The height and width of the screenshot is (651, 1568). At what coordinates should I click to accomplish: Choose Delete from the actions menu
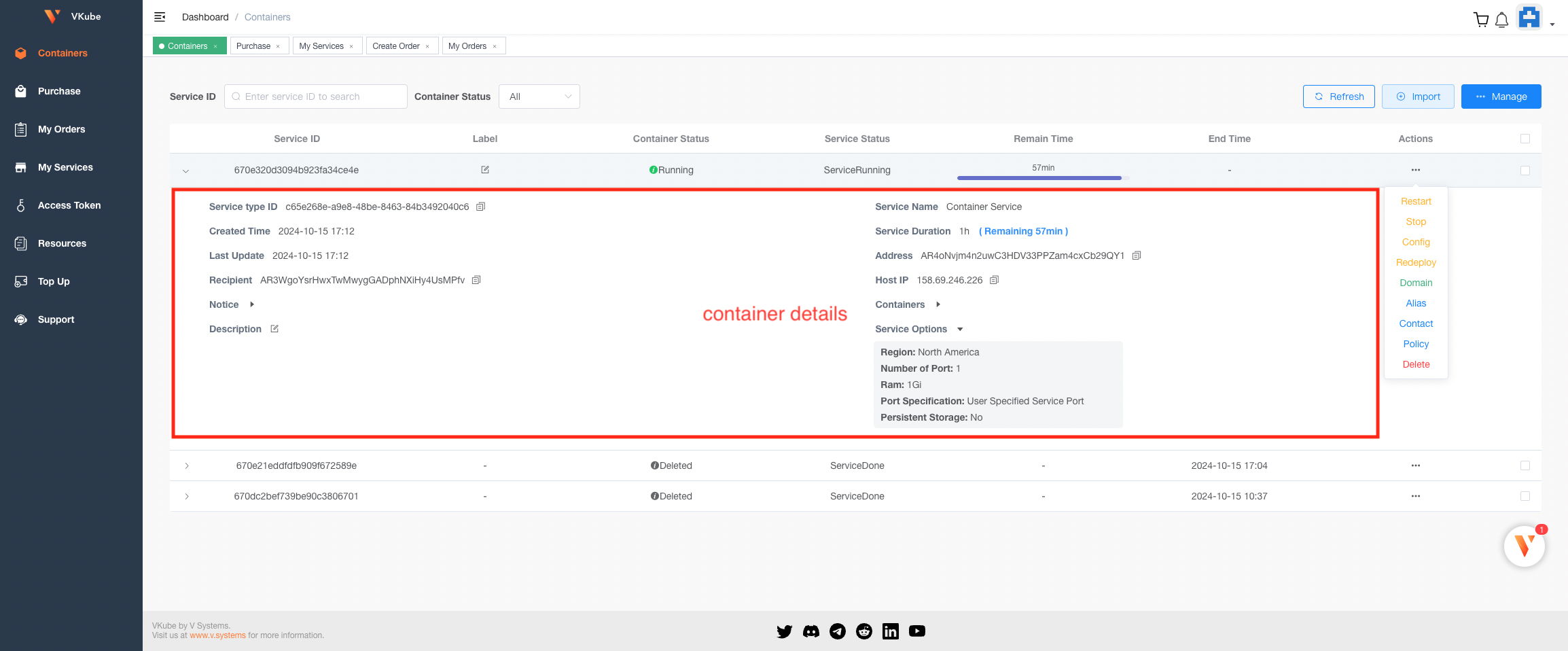pyautogui.click(x=1416, y=364)
